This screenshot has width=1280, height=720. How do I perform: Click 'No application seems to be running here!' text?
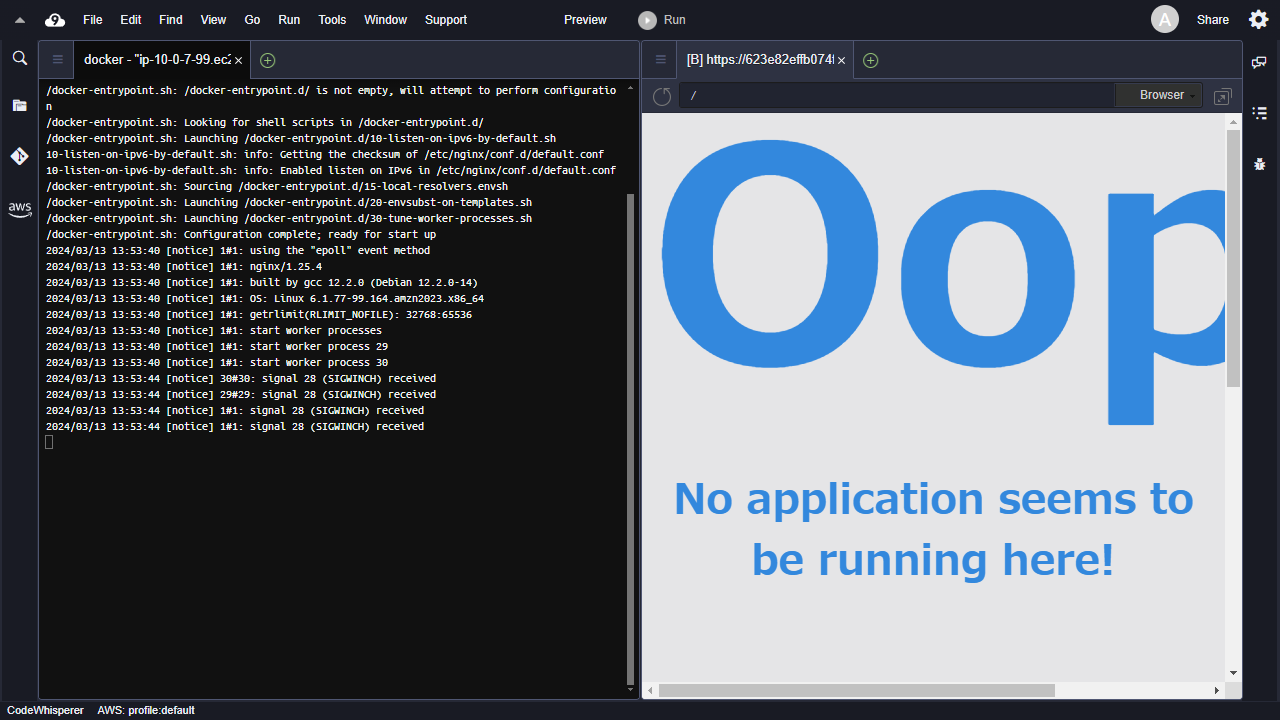[933, 529]
